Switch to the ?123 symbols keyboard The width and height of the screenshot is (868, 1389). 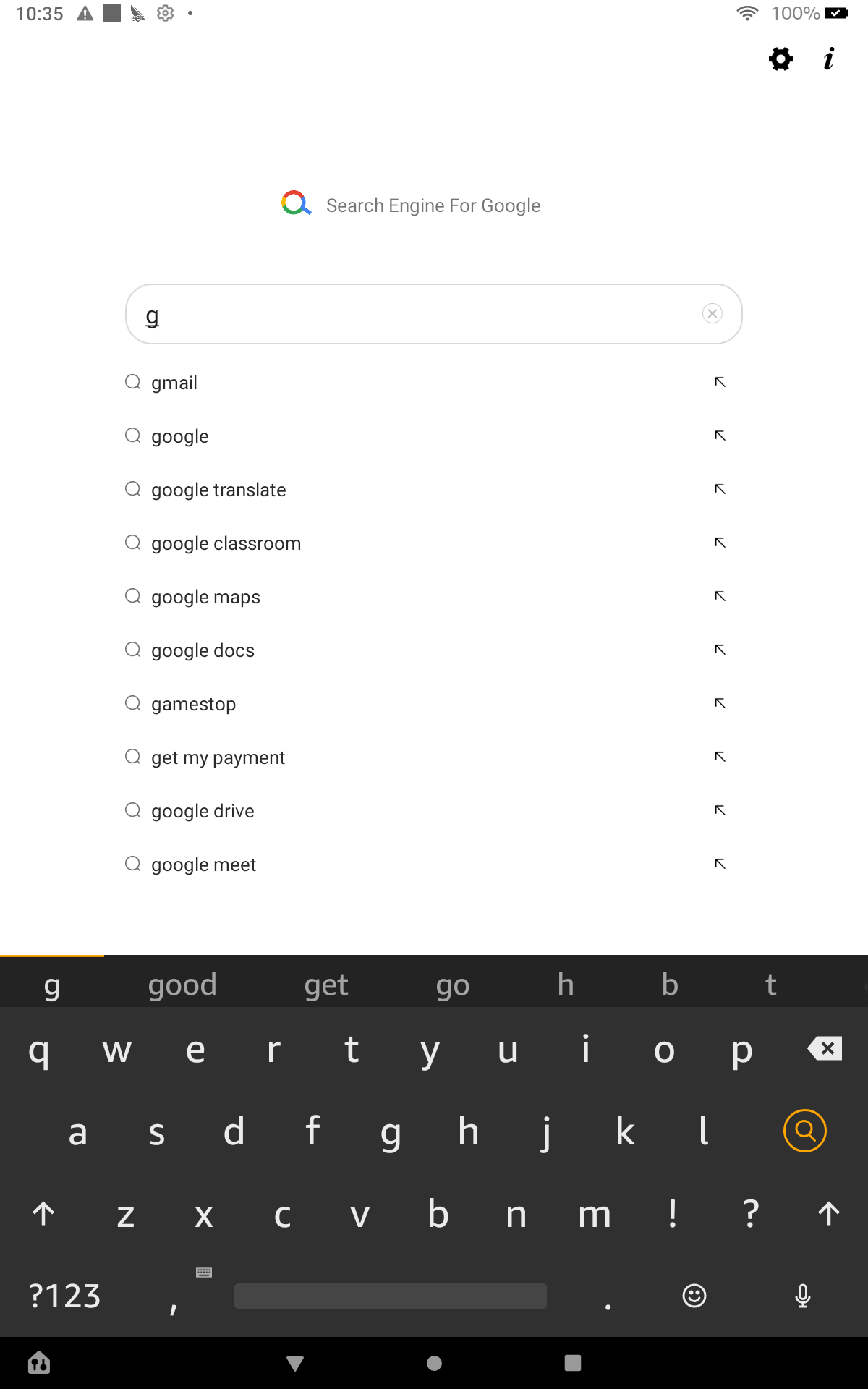point(65,1296)
